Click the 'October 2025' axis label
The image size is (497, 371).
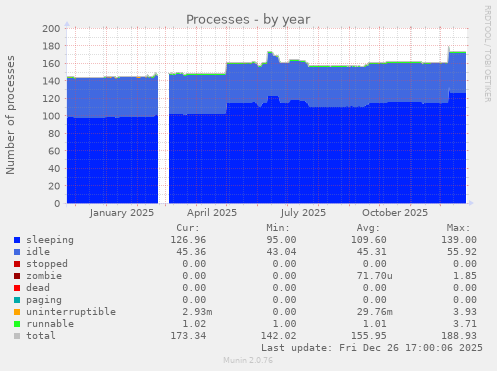click(x=395, y=213)
